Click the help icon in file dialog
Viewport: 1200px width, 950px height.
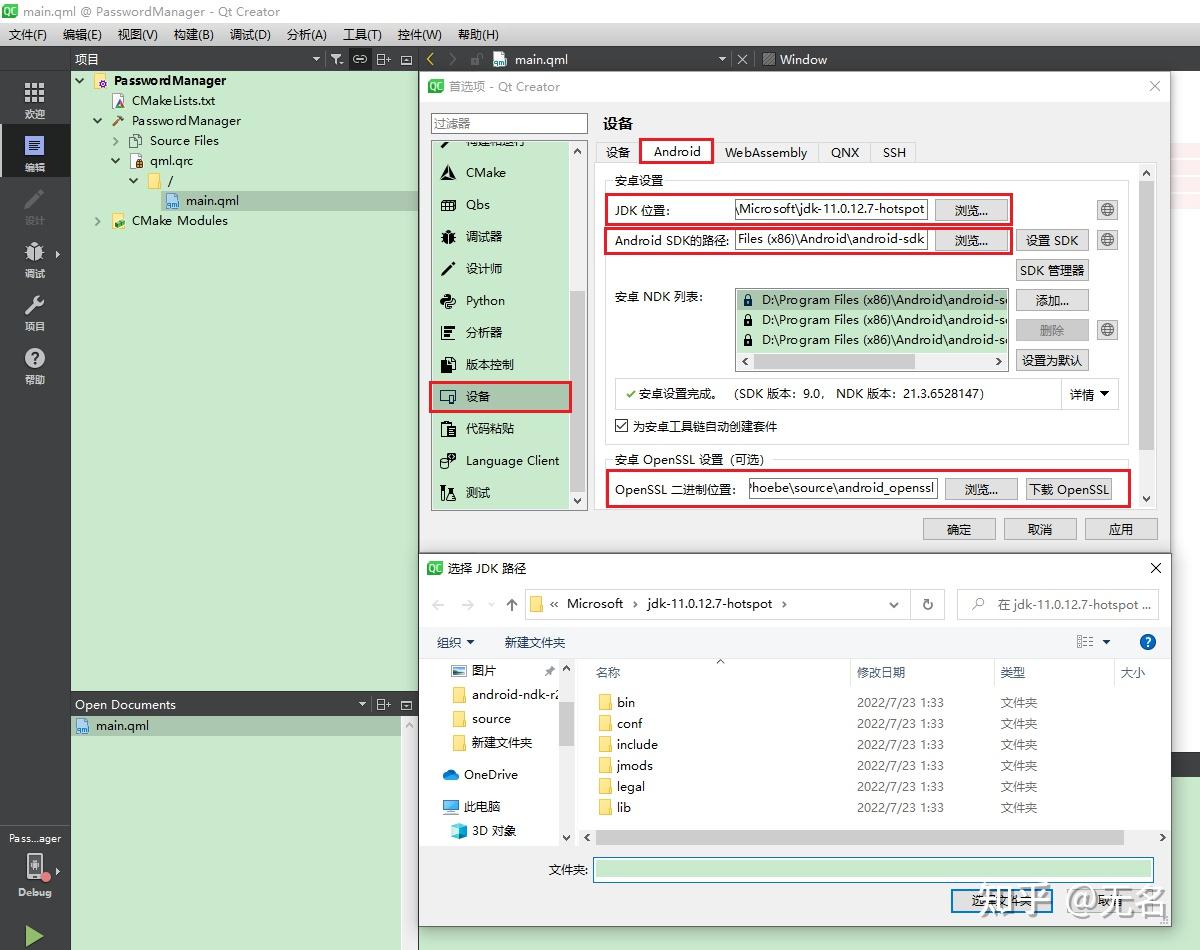(x=1148, y=642)
